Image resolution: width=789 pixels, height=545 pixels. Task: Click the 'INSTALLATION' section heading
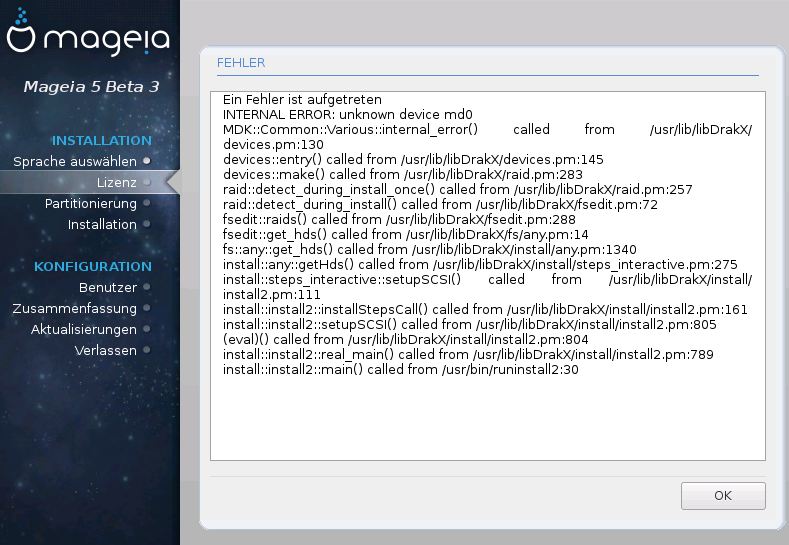point(102,140)
